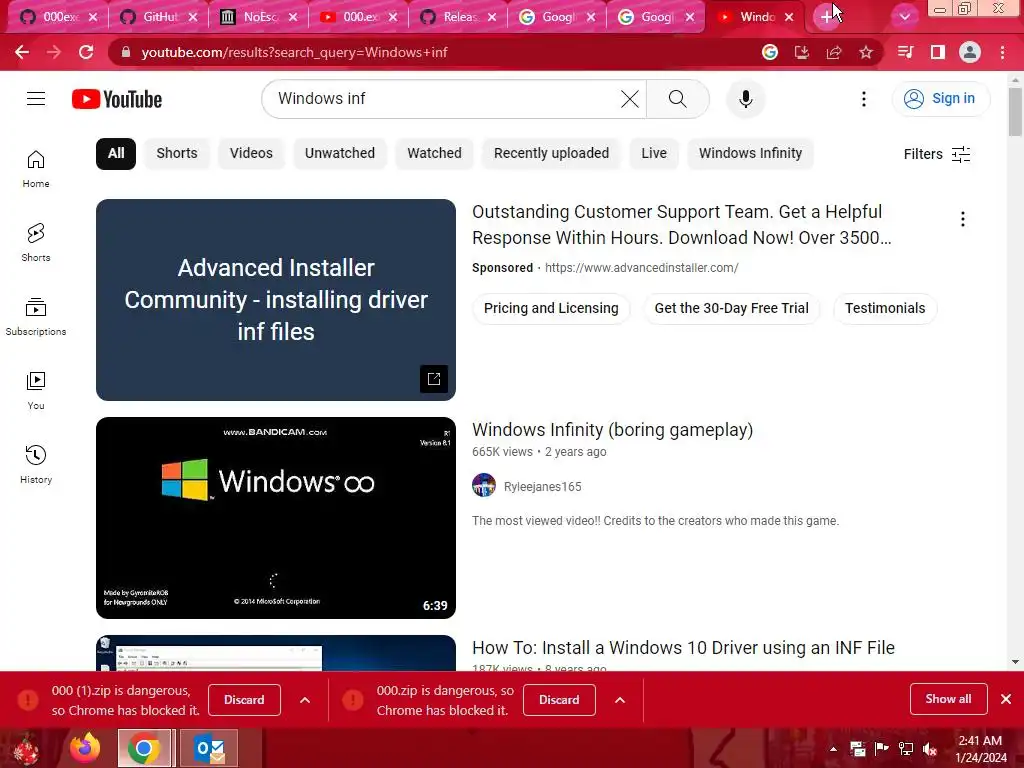Open the YouTube settings three-dot menu

point(864,99)
